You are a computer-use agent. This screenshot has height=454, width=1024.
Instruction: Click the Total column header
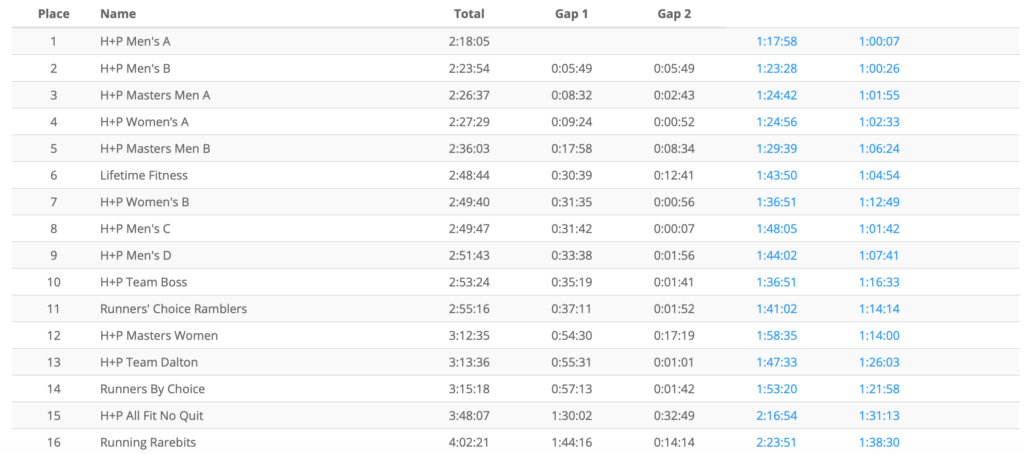(x=468, y=14)
